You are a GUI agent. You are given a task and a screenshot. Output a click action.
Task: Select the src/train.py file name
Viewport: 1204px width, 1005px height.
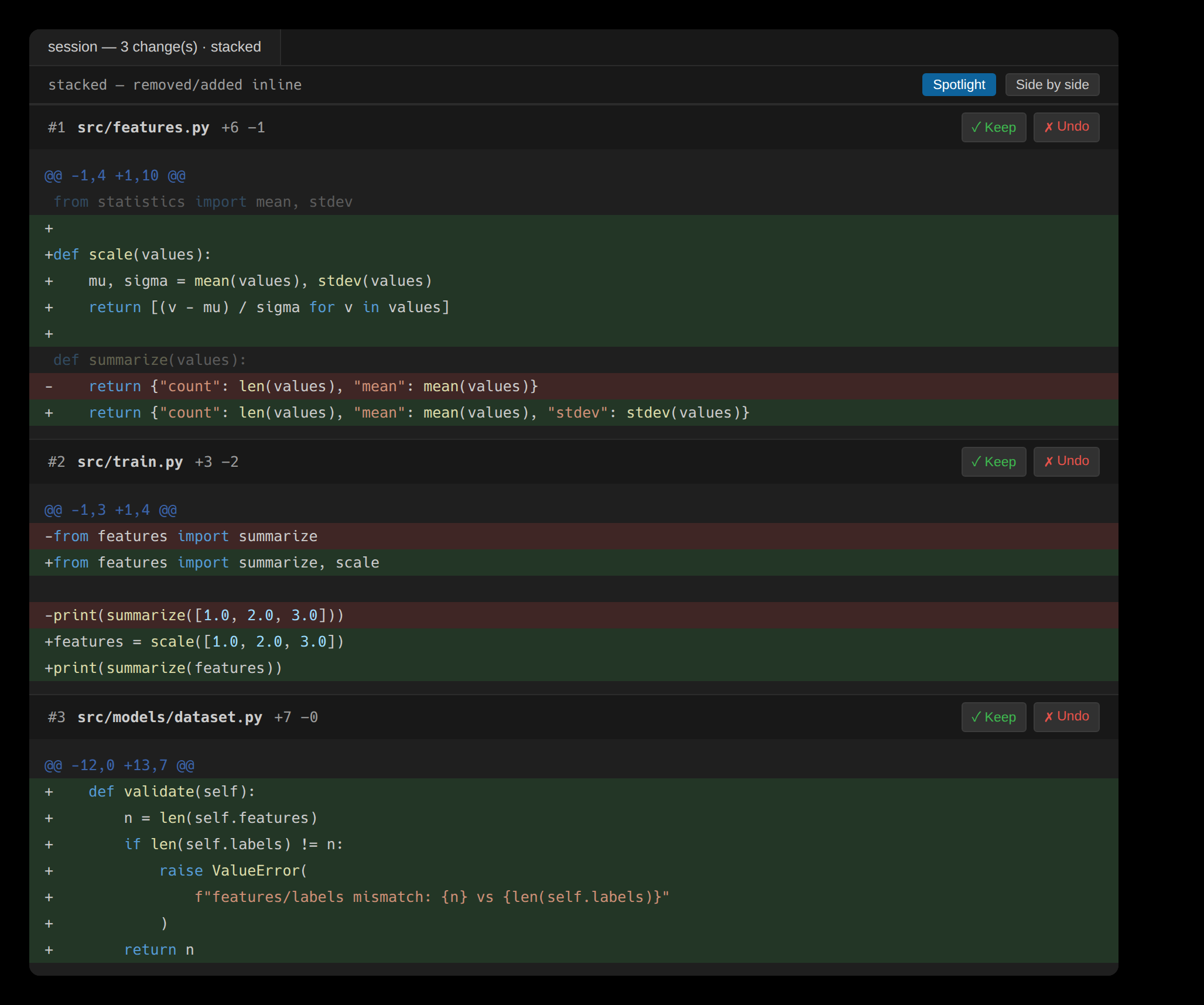coord(130,462)
